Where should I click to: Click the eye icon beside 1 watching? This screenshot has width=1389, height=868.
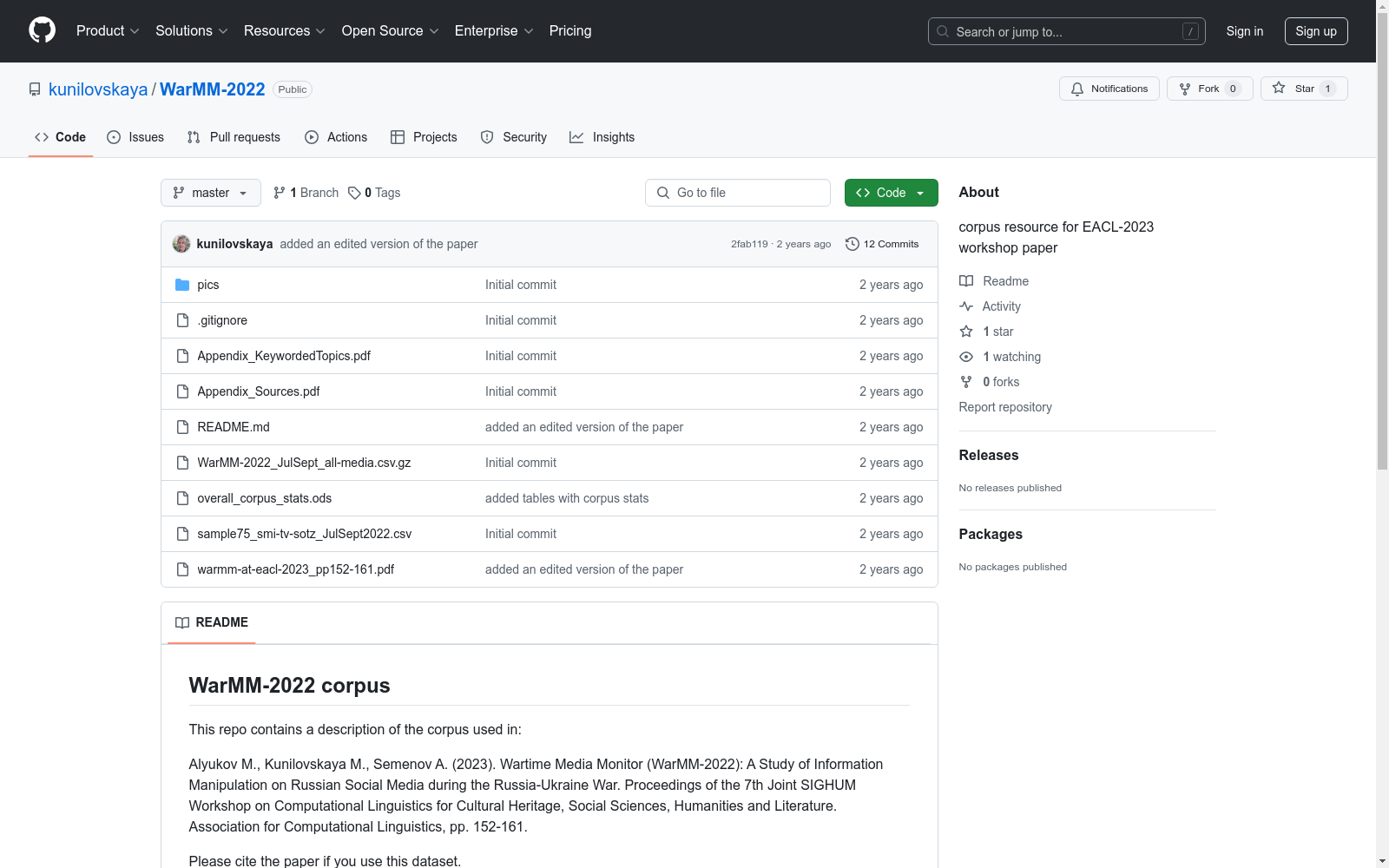[x=966, y=357]
